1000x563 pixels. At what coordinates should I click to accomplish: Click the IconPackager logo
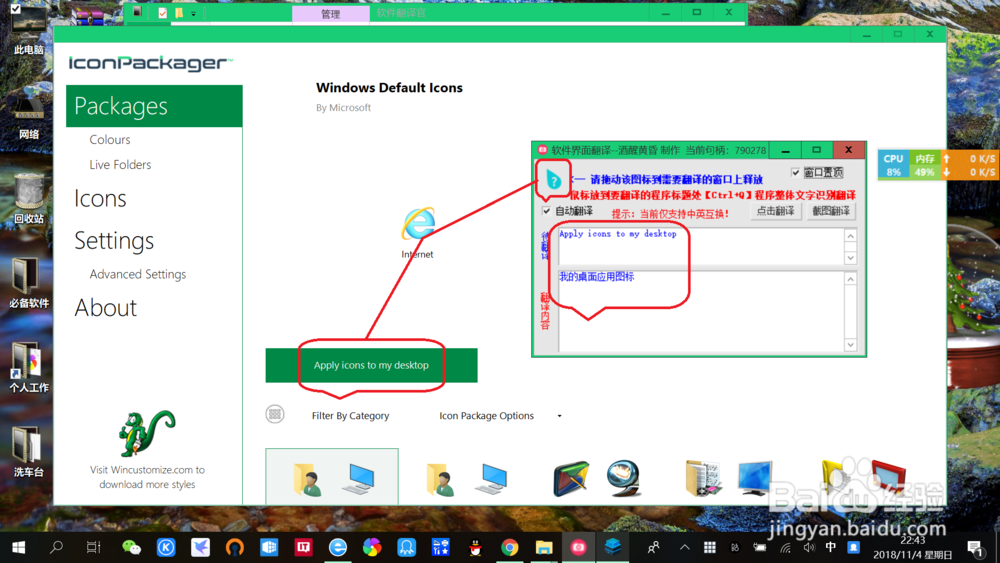(x=151, y=63)
